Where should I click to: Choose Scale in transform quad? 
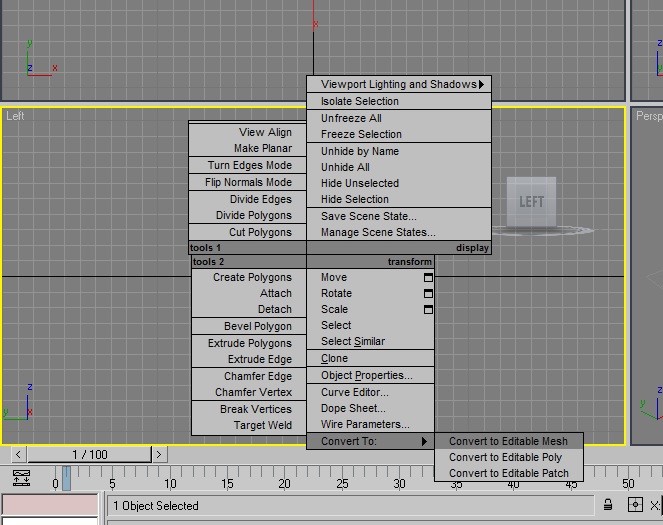tap(370, 309)
